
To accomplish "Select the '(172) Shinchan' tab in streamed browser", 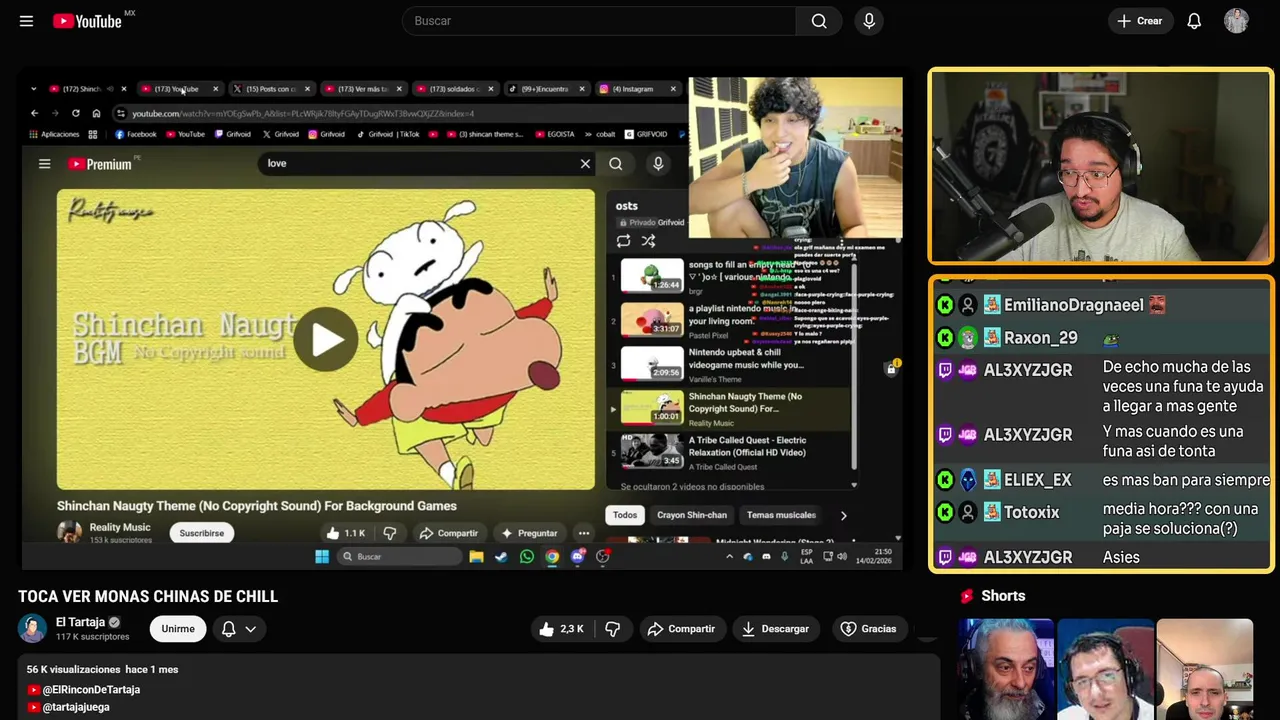I will (81, 89).
